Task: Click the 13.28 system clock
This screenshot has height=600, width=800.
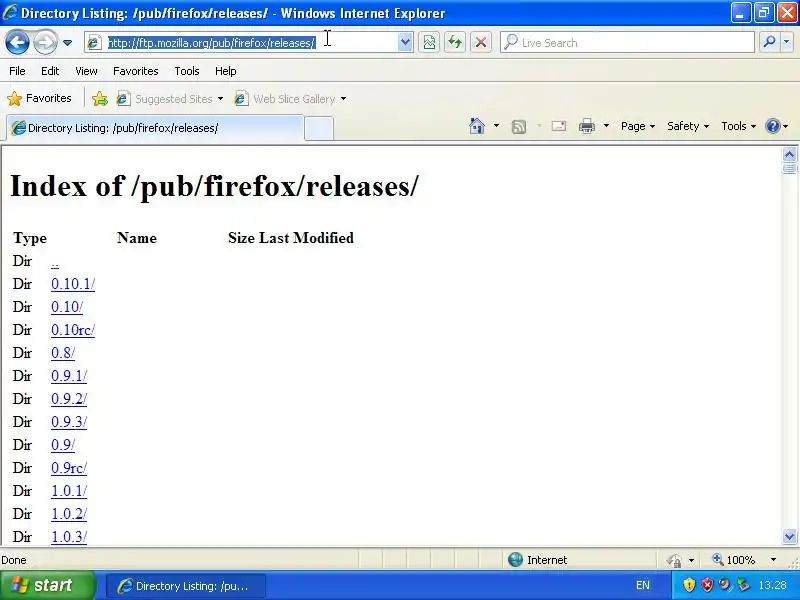Action: tap(772, 585)
